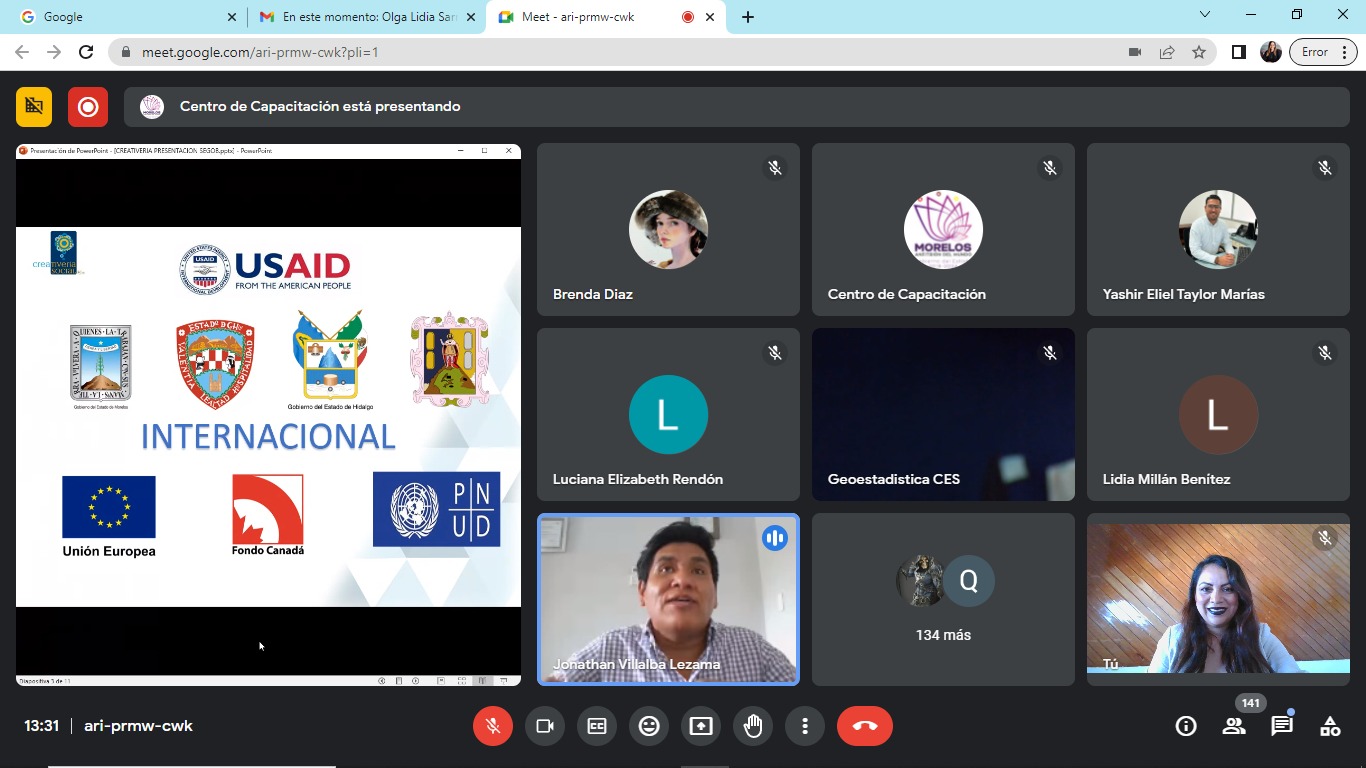This screenshot has width=1366, height=768.
Task: Share this page icon
Action: [1167, 52]
